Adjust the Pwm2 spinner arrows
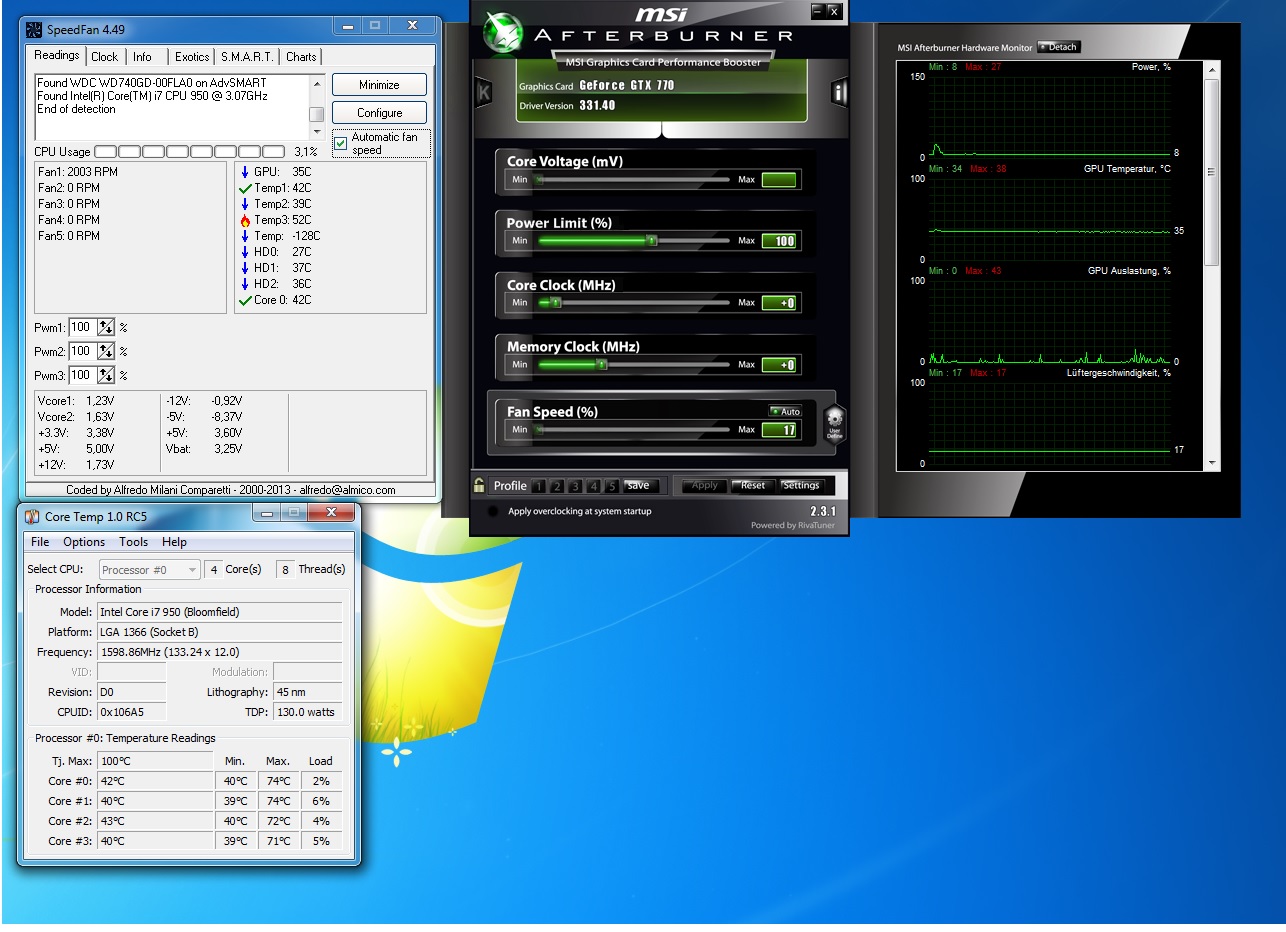The width and height of the screenshot is (1286, 932). 107,351
